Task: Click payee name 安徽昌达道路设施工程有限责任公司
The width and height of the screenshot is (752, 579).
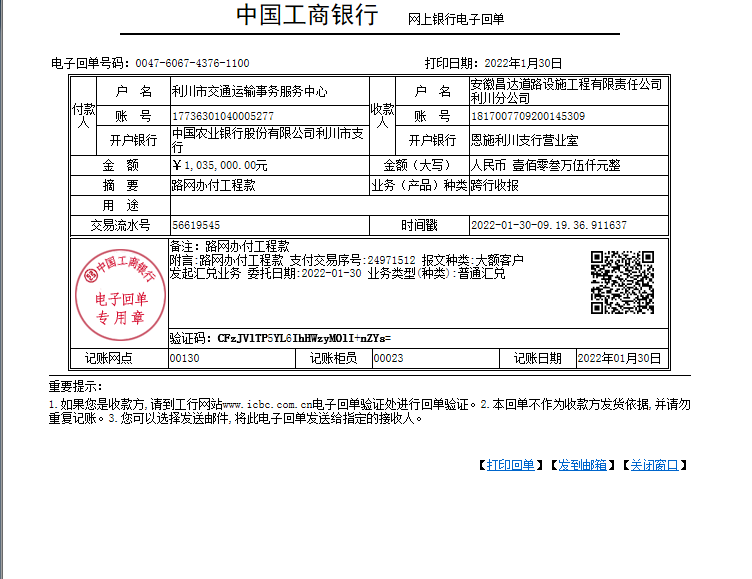Action: pos(566,85)
